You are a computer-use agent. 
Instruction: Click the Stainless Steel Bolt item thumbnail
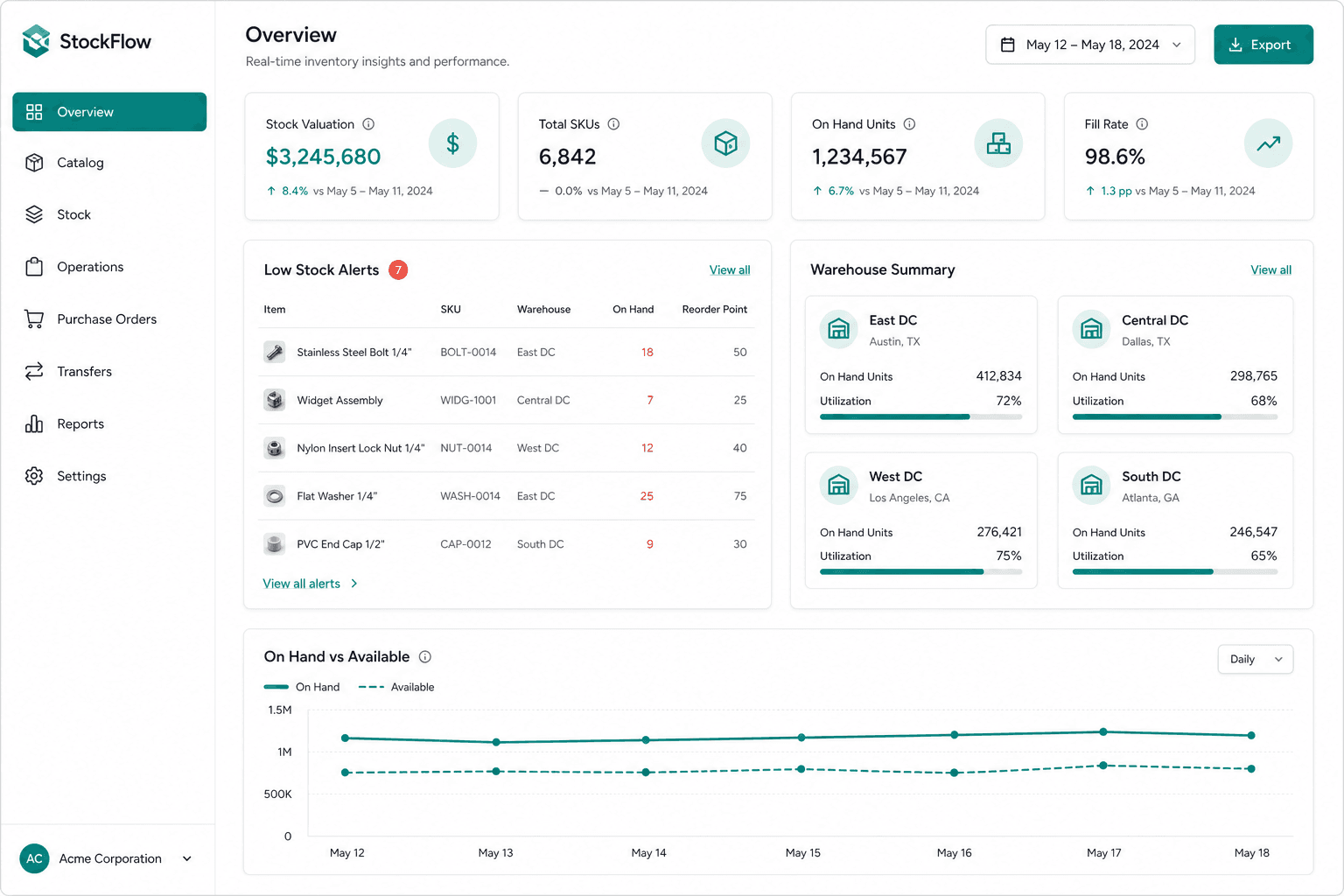point(275,353)
